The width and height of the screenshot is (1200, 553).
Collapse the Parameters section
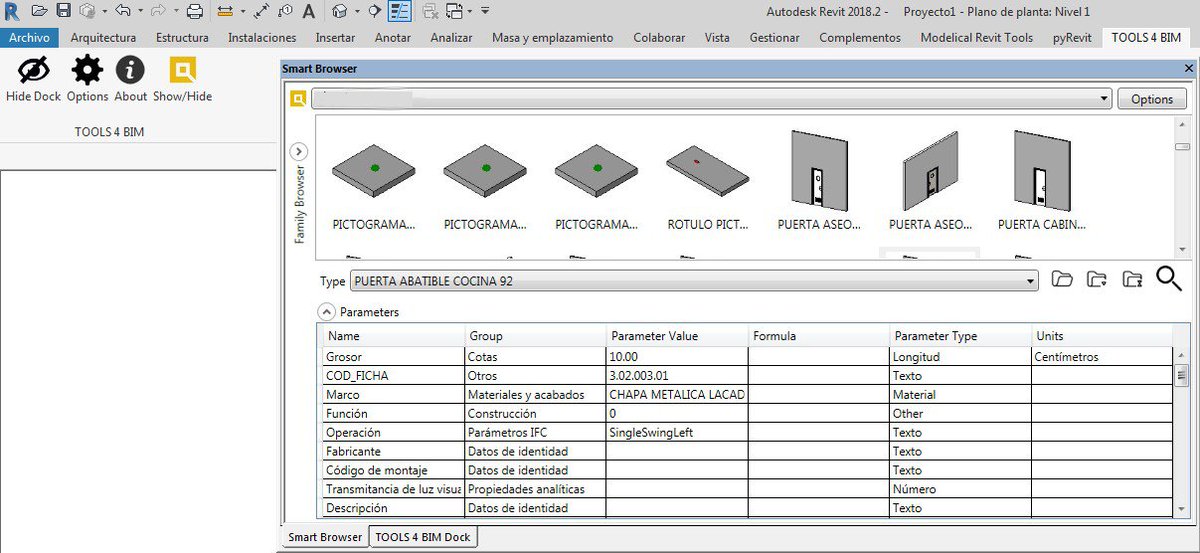tap(326, 311)
